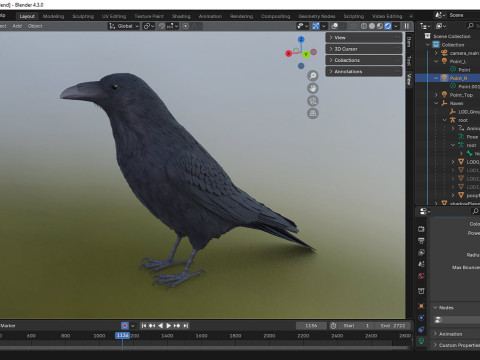Select material preview shading

[380, 26]
